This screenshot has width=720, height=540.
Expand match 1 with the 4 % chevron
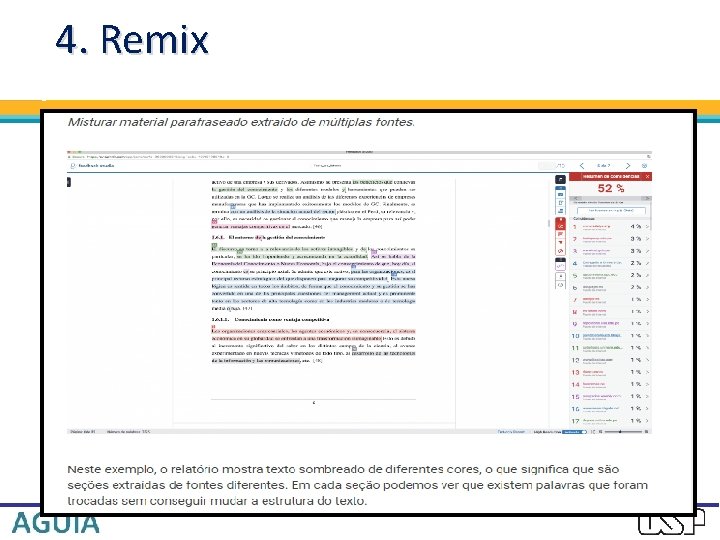click(x=647, y=227)
